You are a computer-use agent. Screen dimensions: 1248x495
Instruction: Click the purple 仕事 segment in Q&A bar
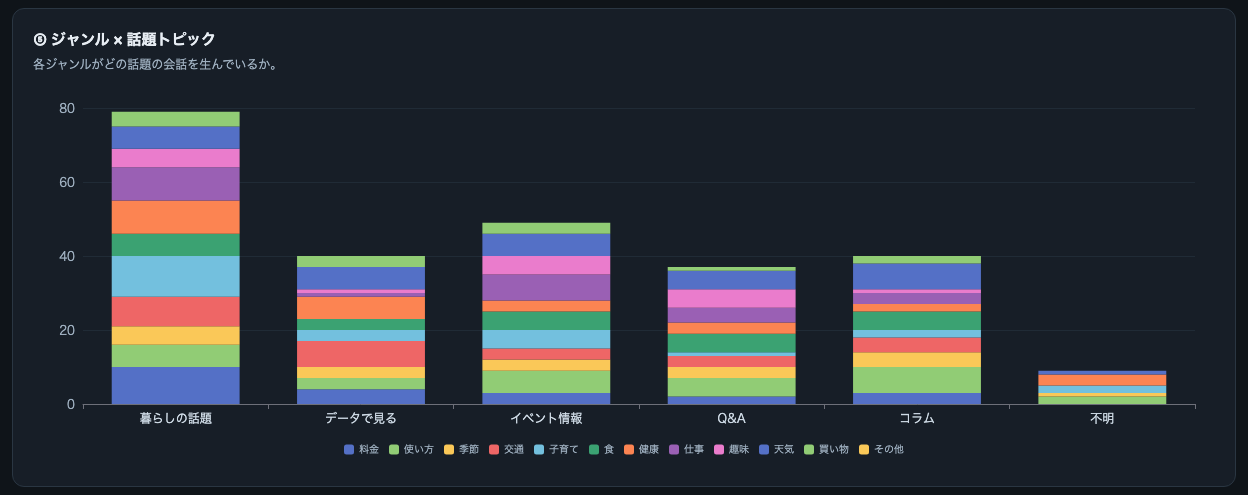731,315
